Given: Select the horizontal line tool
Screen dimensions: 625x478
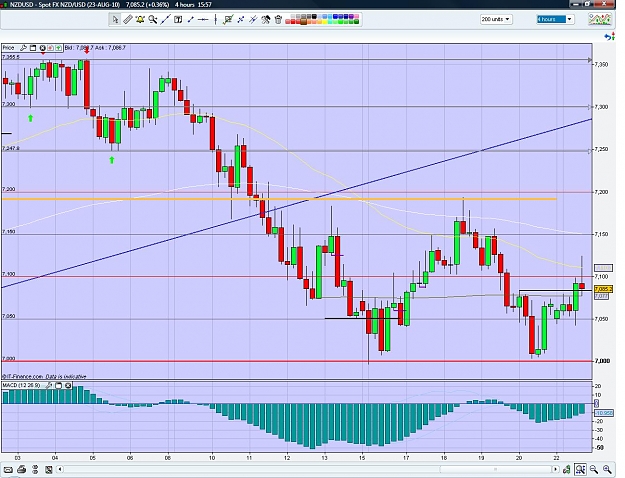Looking at the screenshot, I should tap(203, 19).
